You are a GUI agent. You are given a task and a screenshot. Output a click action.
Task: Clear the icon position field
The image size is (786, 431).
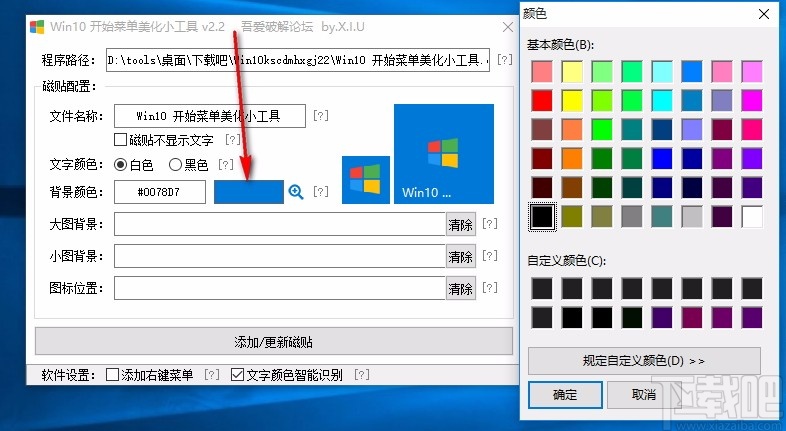(461, 288)
